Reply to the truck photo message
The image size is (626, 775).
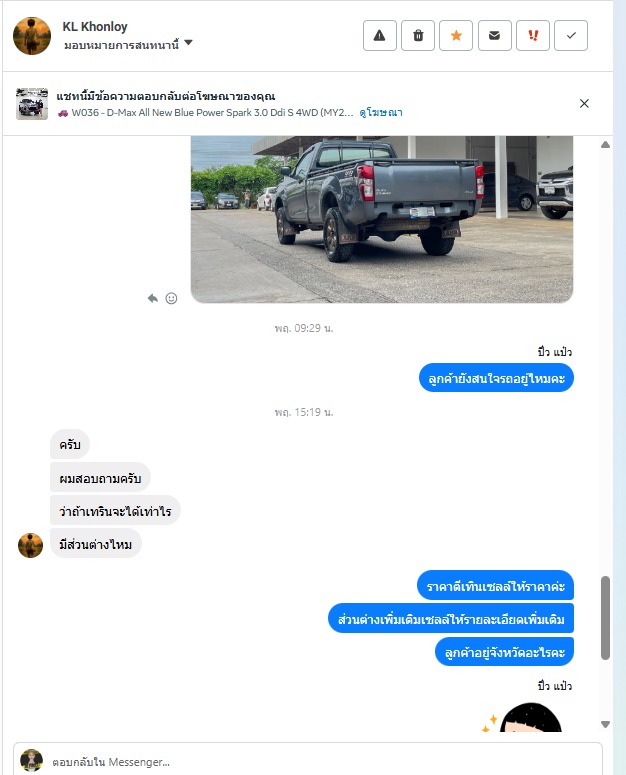[153, 298]
